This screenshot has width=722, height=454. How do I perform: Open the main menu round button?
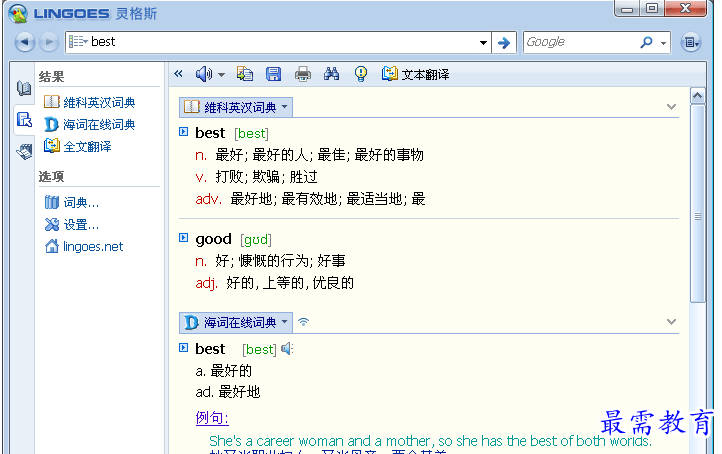(x=691, y=42)
